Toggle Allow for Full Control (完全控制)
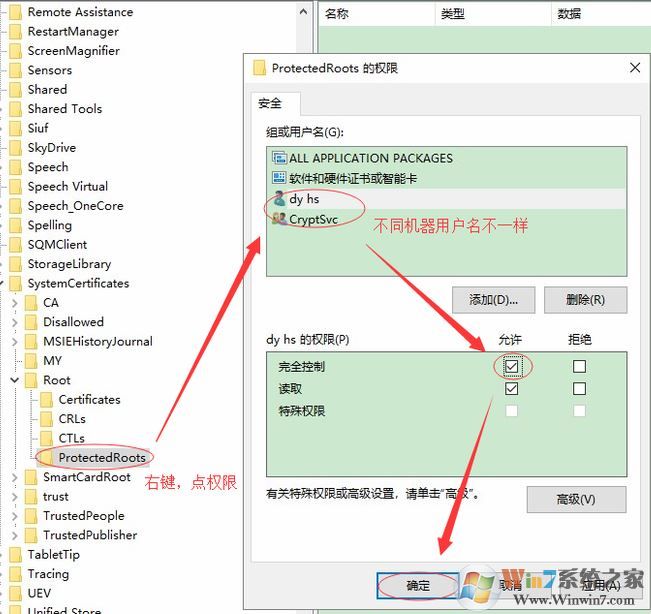 pyautogui.click(x=512, y=366)
